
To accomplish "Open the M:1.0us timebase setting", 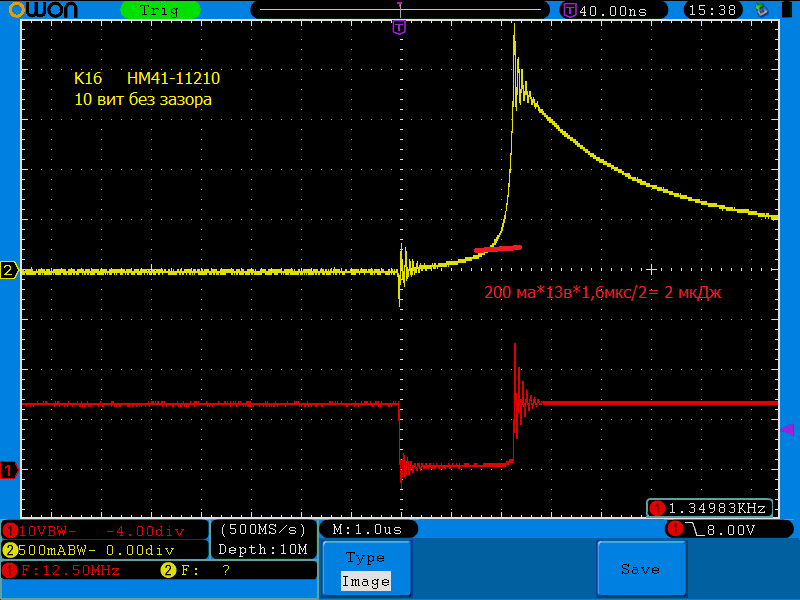I will point(367,529).
